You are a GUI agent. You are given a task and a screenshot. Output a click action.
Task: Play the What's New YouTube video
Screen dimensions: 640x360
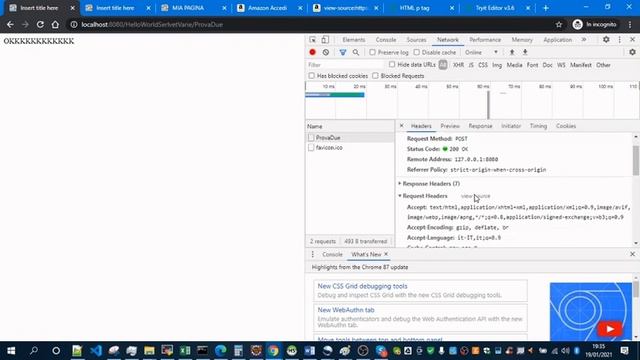click(x=610, y=329)
